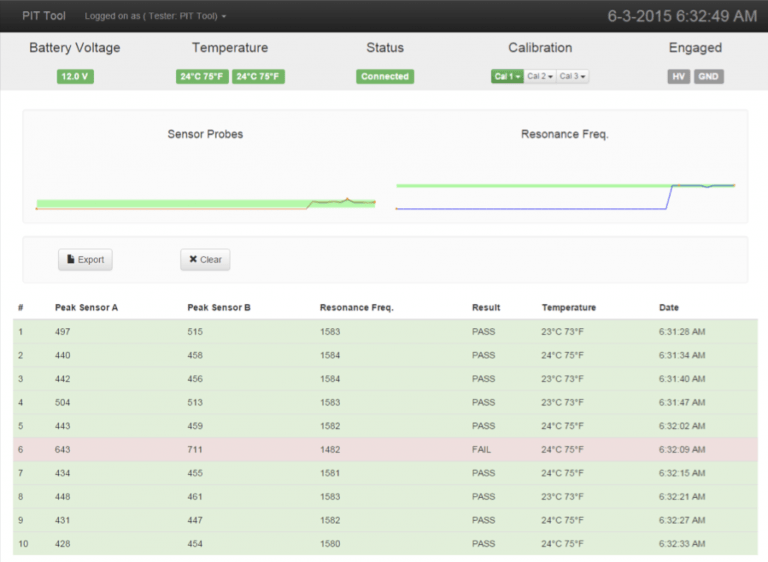The height and width of the screenshot is (562, 768).
Task: Expand the Cal 3 dropdown
Action: (x=572, y=77)
